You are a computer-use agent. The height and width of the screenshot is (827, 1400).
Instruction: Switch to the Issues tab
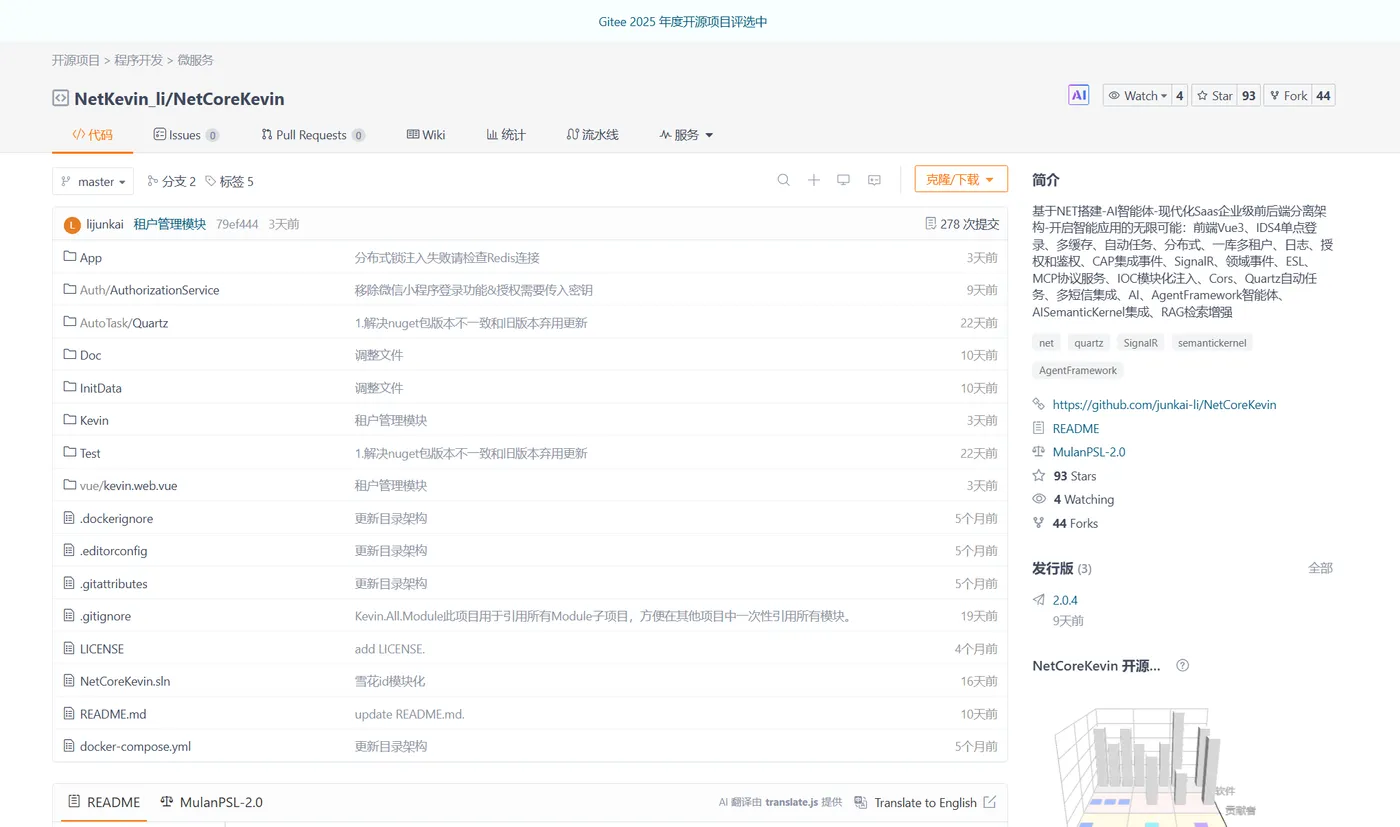tap(186, 134)
